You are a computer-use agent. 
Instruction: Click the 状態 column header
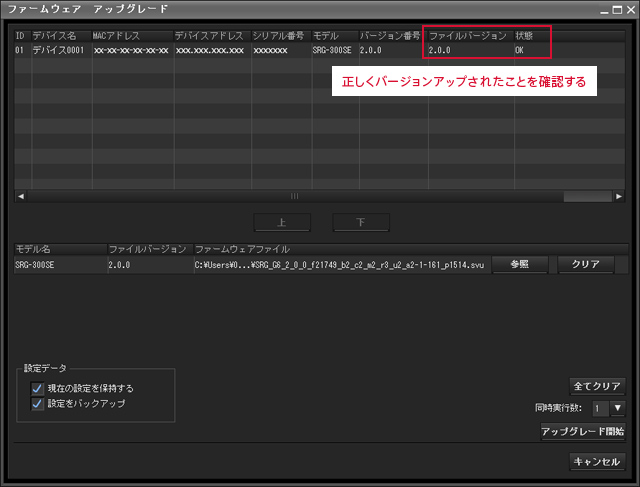(x=525, y=35)
